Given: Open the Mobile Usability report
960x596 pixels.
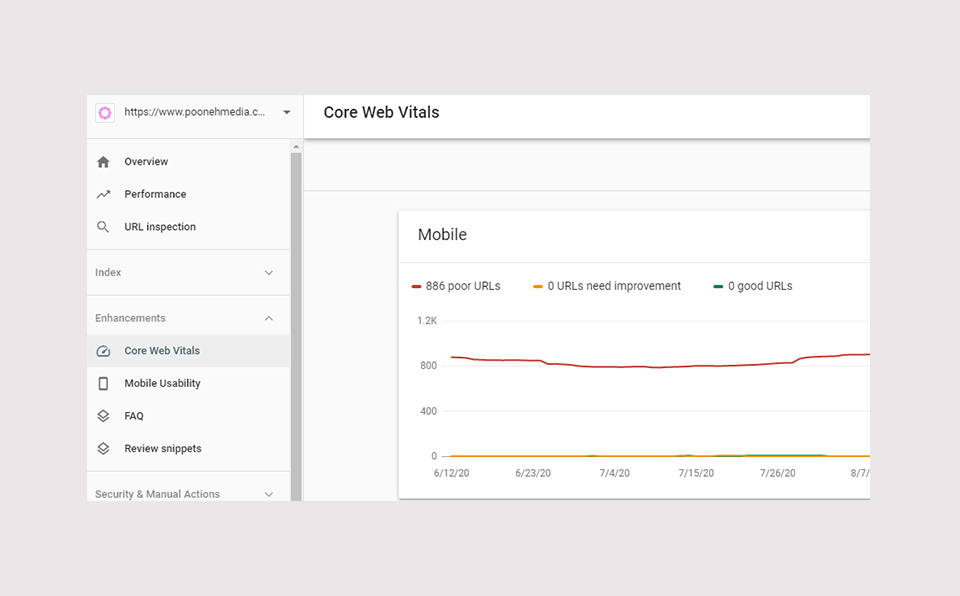Looking at the screenshot, I should coord(162,383).
